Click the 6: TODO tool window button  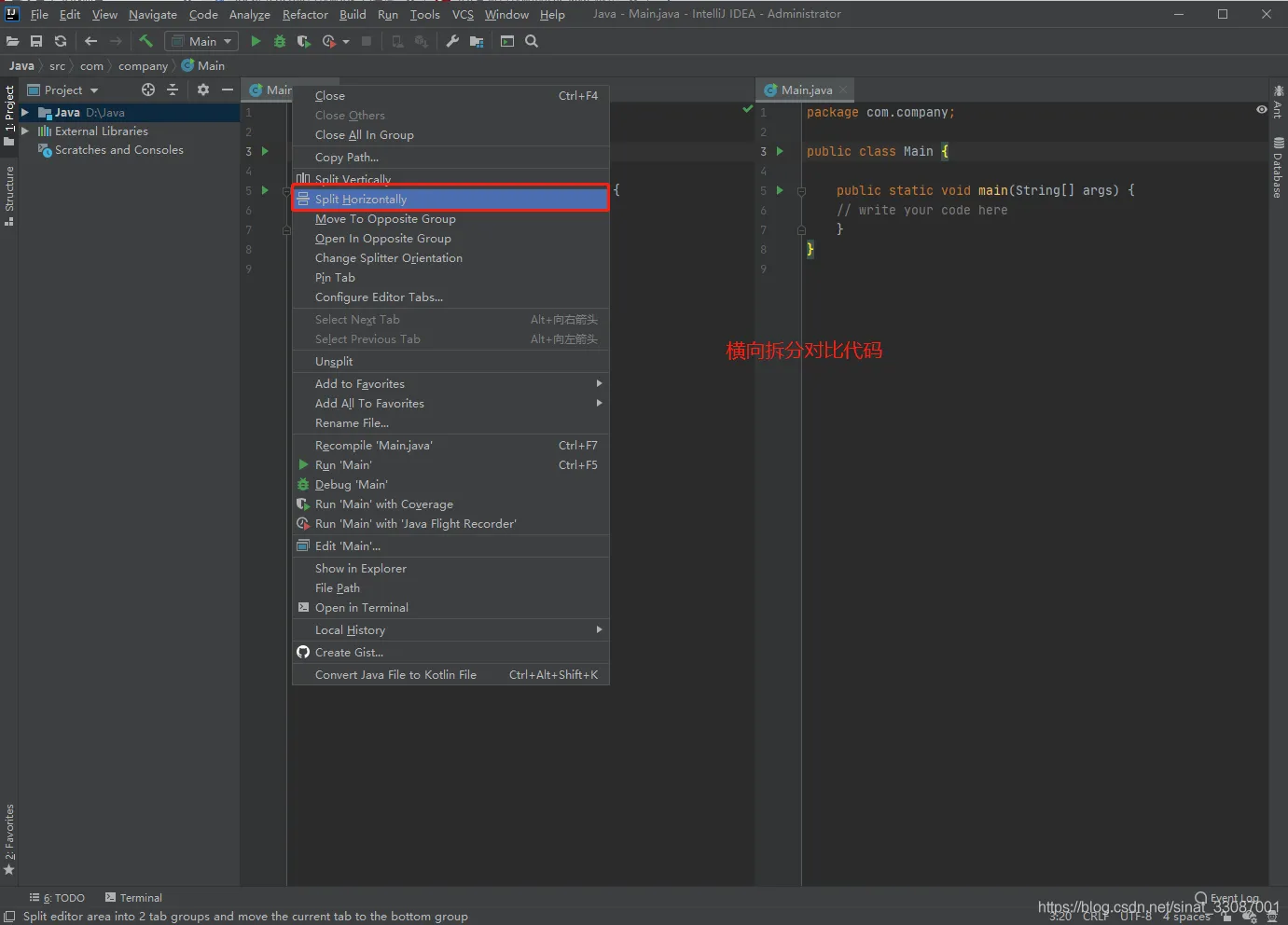click(57, 898)
